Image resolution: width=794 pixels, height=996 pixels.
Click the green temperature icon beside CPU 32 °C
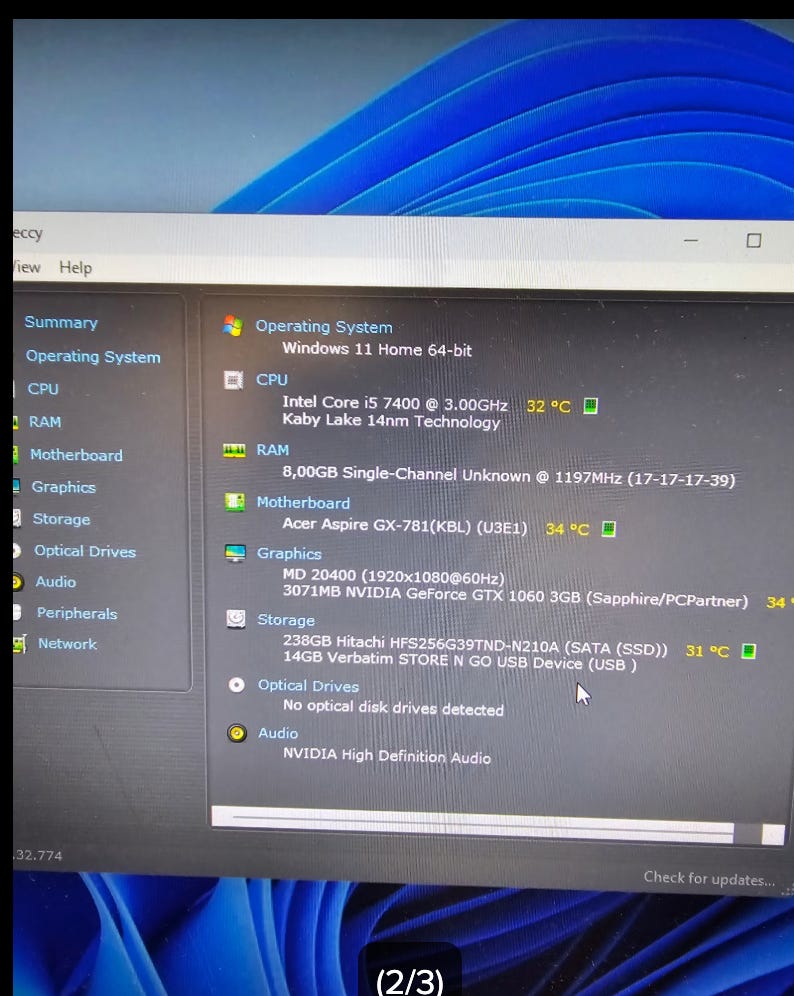point(590,405)
